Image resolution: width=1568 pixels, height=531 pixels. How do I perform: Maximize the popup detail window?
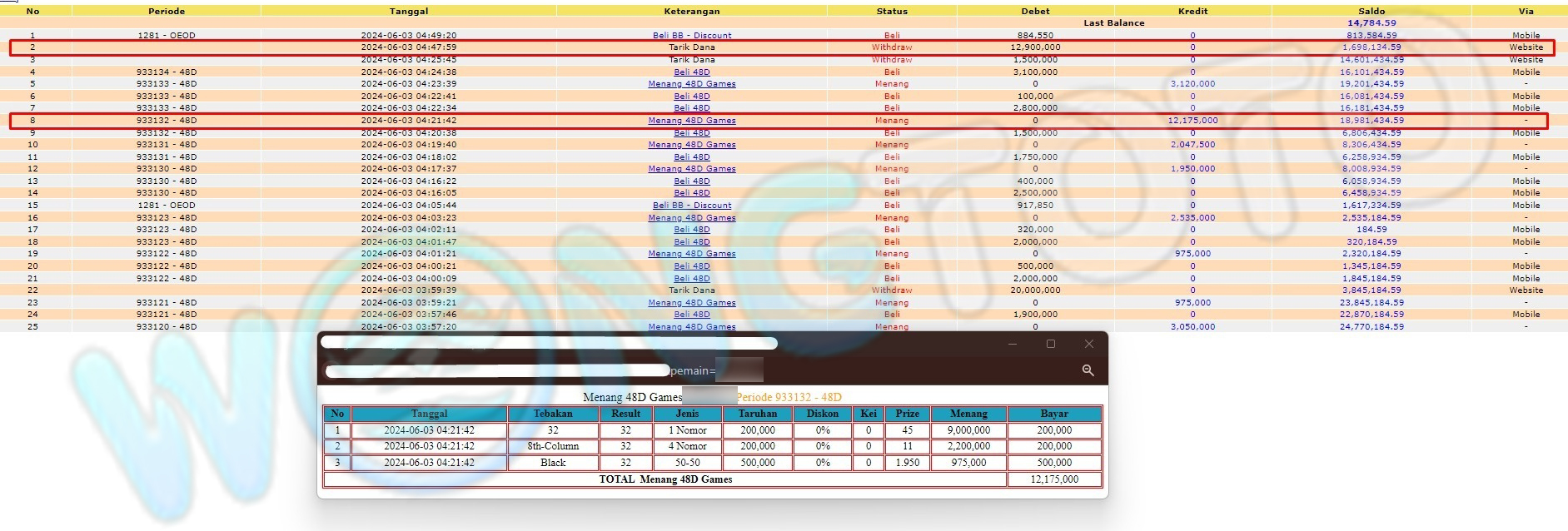tap(1051, 344)
